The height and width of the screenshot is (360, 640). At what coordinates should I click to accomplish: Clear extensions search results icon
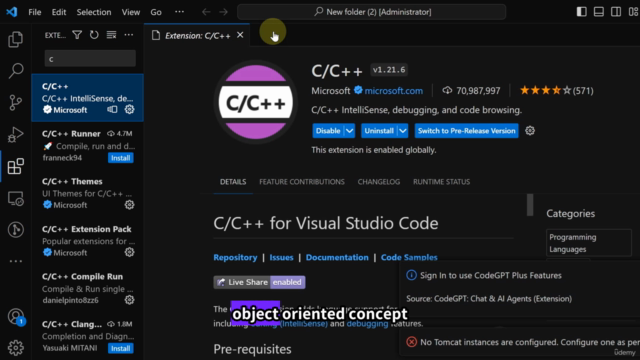pos(111,35)
